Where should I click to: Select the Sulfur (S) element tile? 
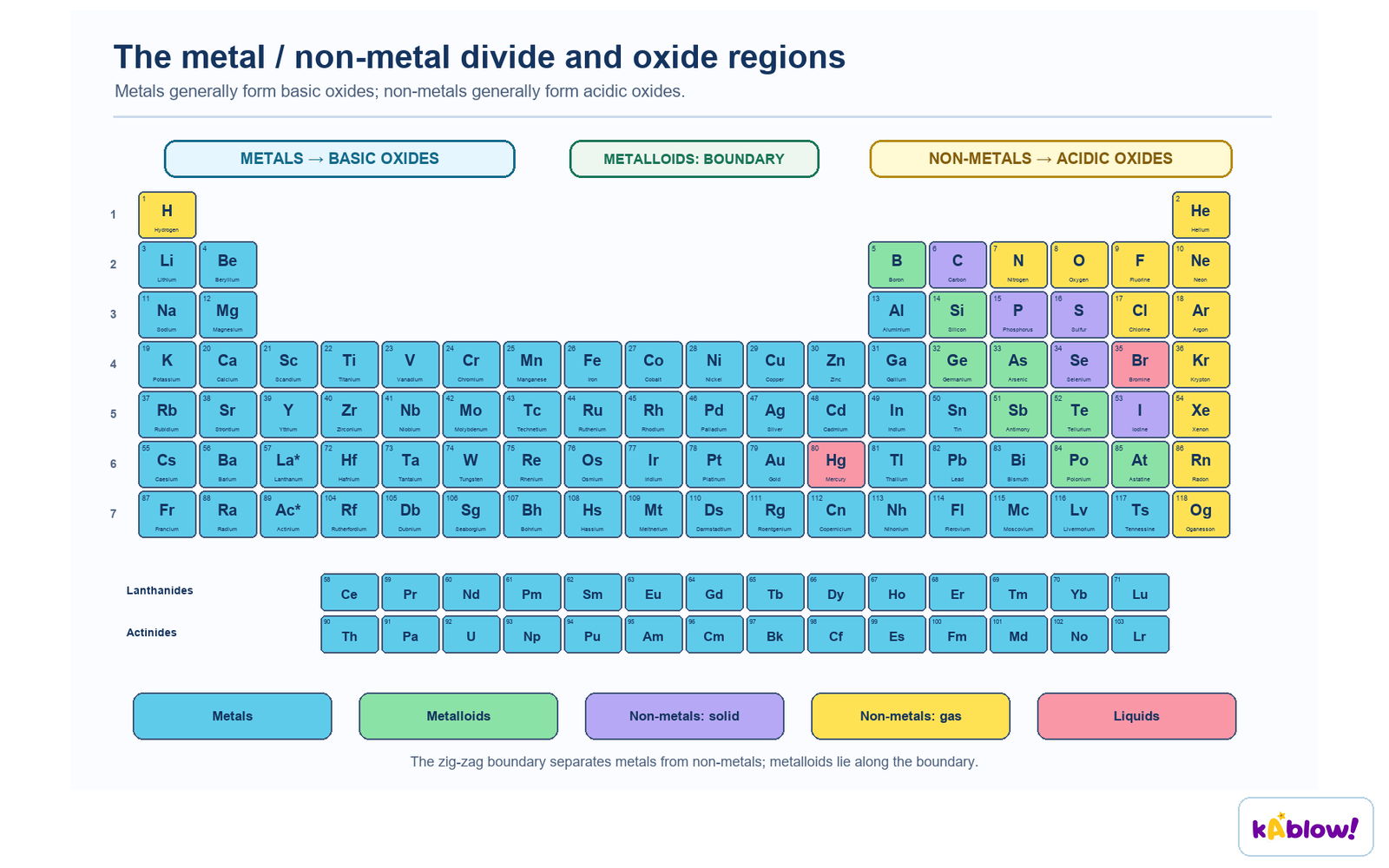coord(1079,315)
